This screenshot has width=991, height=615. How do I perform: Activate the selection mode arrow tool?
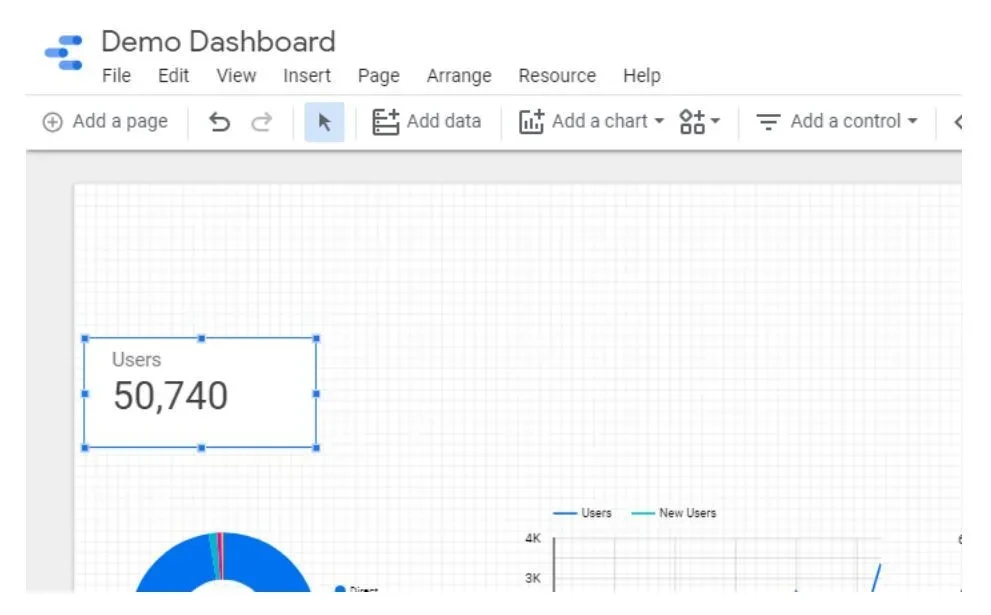(324, 122)
